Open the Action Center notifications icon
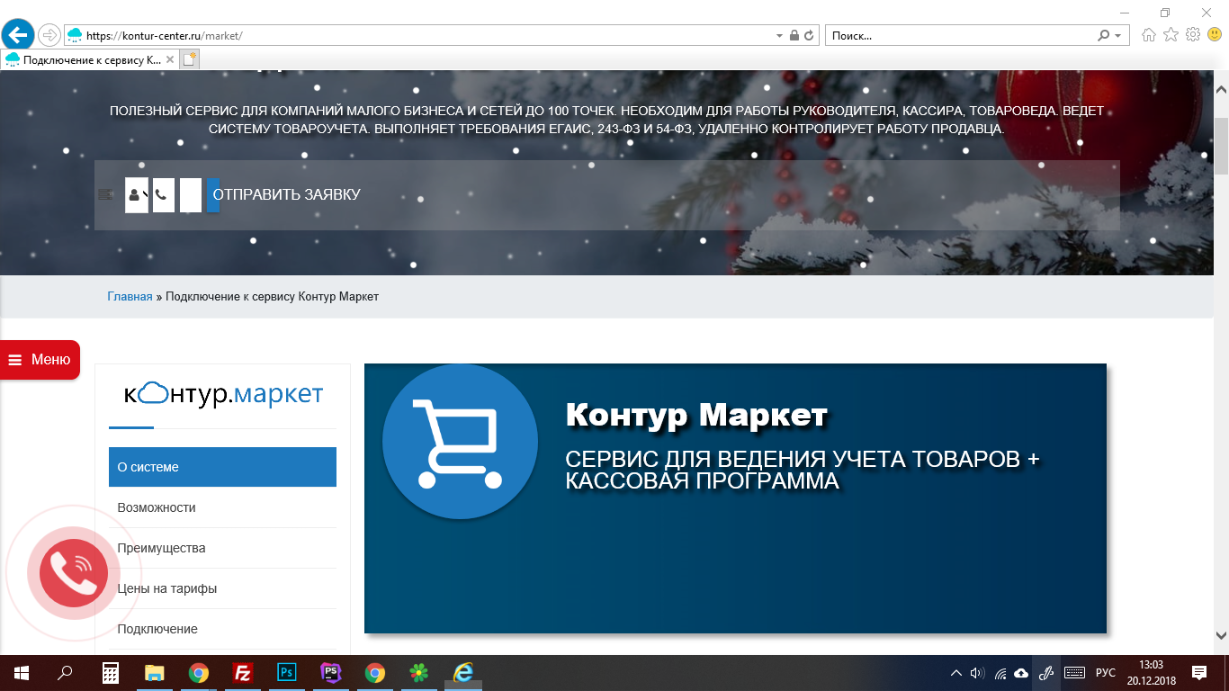This screenshot has width=1229, height=691. [1199, 673]
